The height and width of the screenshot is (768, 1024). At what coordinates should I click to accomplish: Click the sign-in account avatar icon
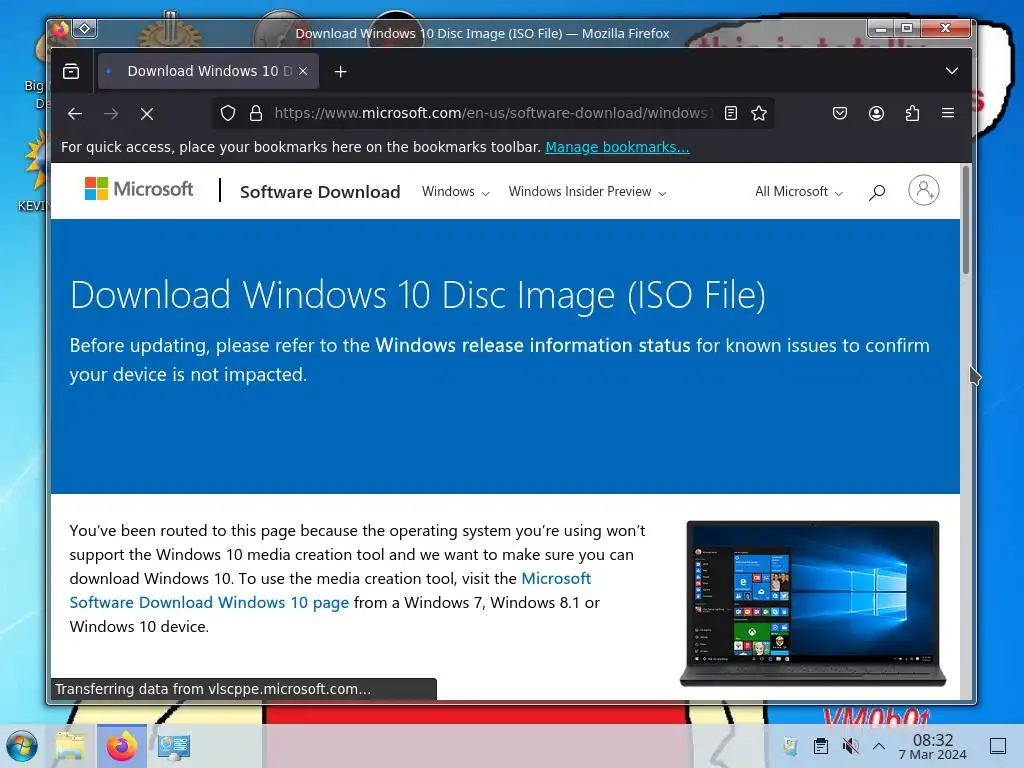click(923, 190)
